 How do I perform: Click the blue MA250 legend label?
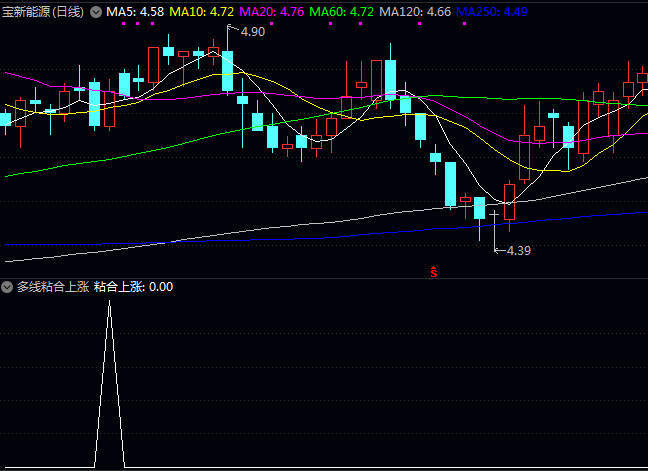pos(492,12)
